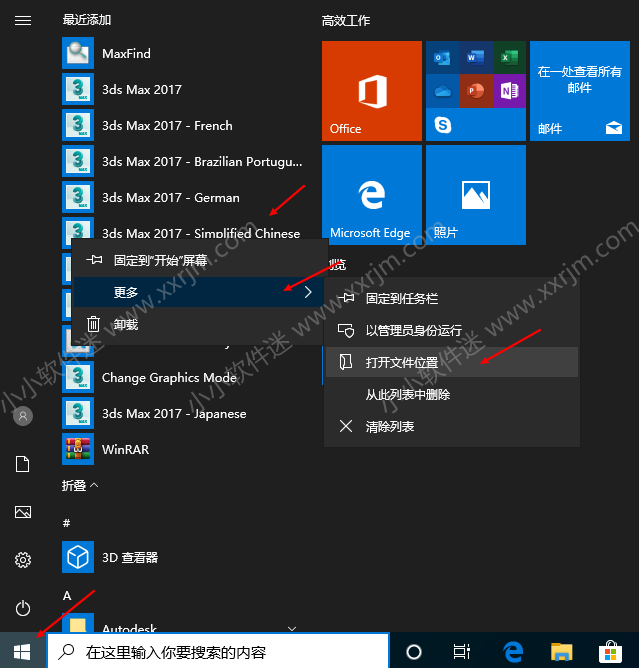Image resolution: width=639 pixels, height=668 pixels.
Task: Collapse the recently added list
Action: pyautogui.click(x=81, y=485)
